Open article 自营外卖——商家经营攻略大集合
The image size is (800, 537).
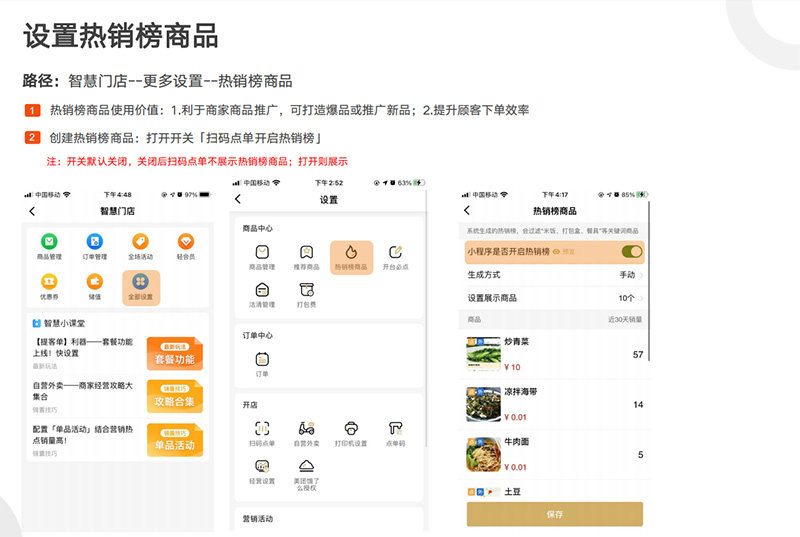click(83, 391)
